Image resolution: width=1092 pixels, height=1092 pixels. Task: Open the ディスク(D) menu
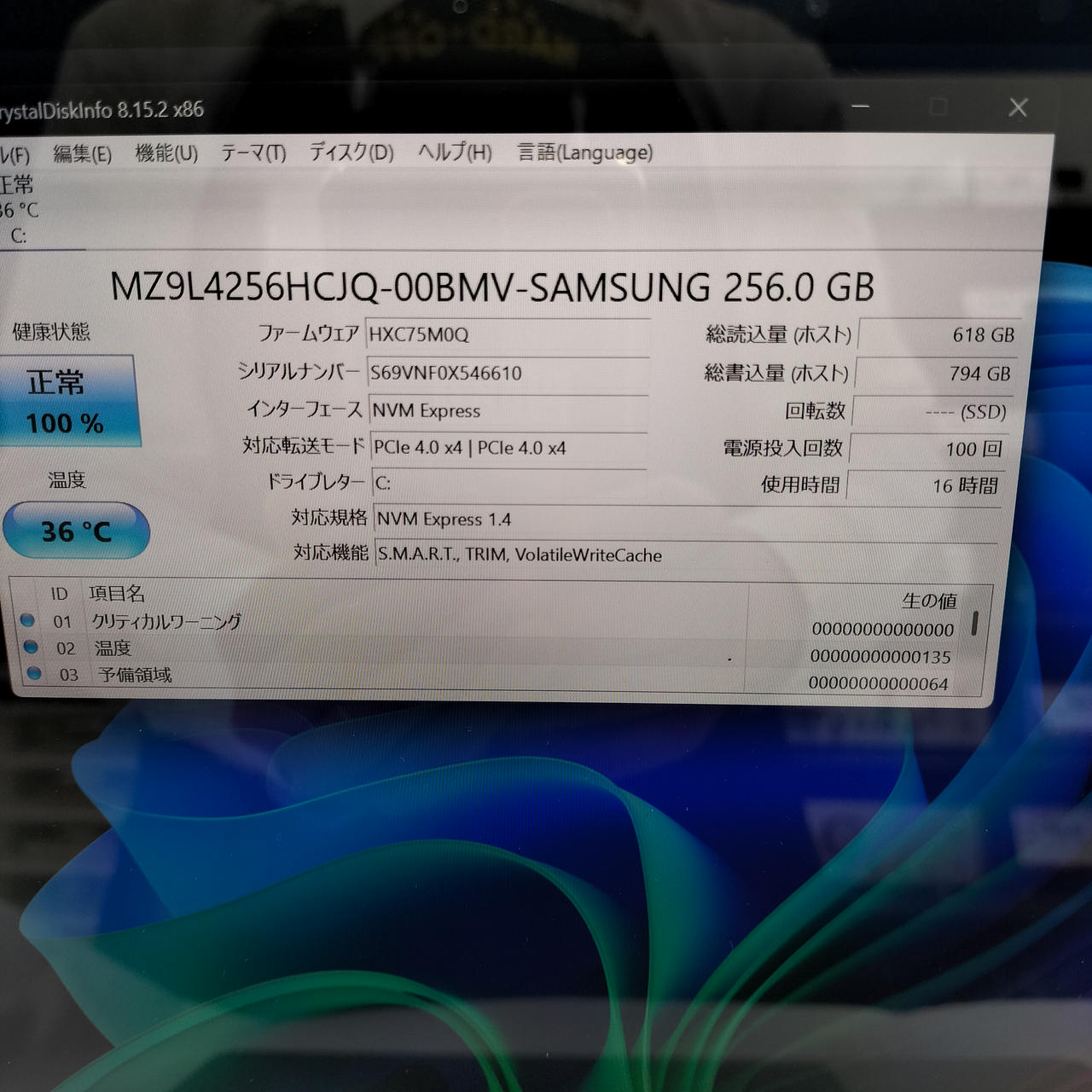351,153
